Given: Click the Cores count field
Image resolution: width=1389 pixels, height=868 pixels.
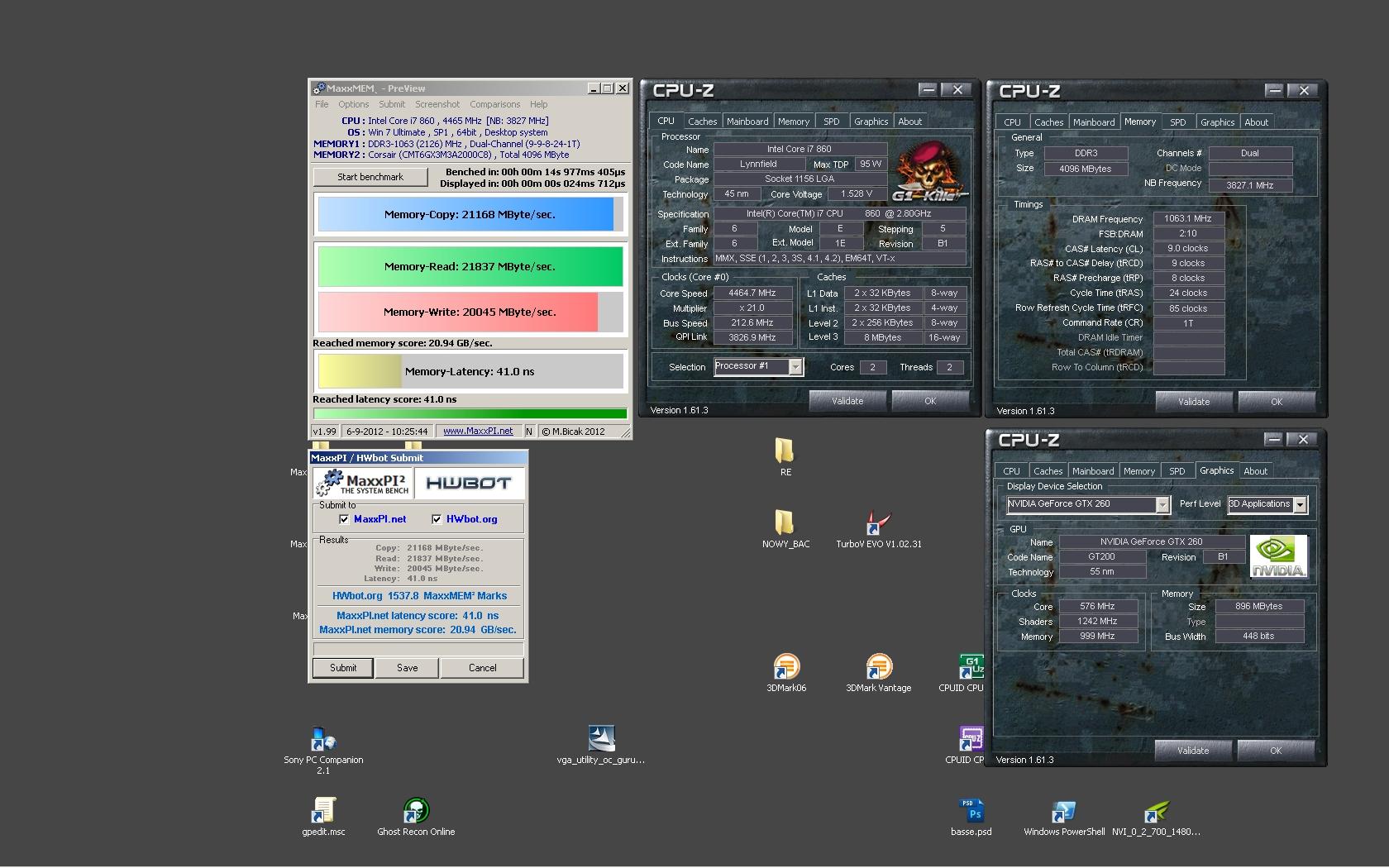Looking at the screenshot, I should (x=872, y=367).
